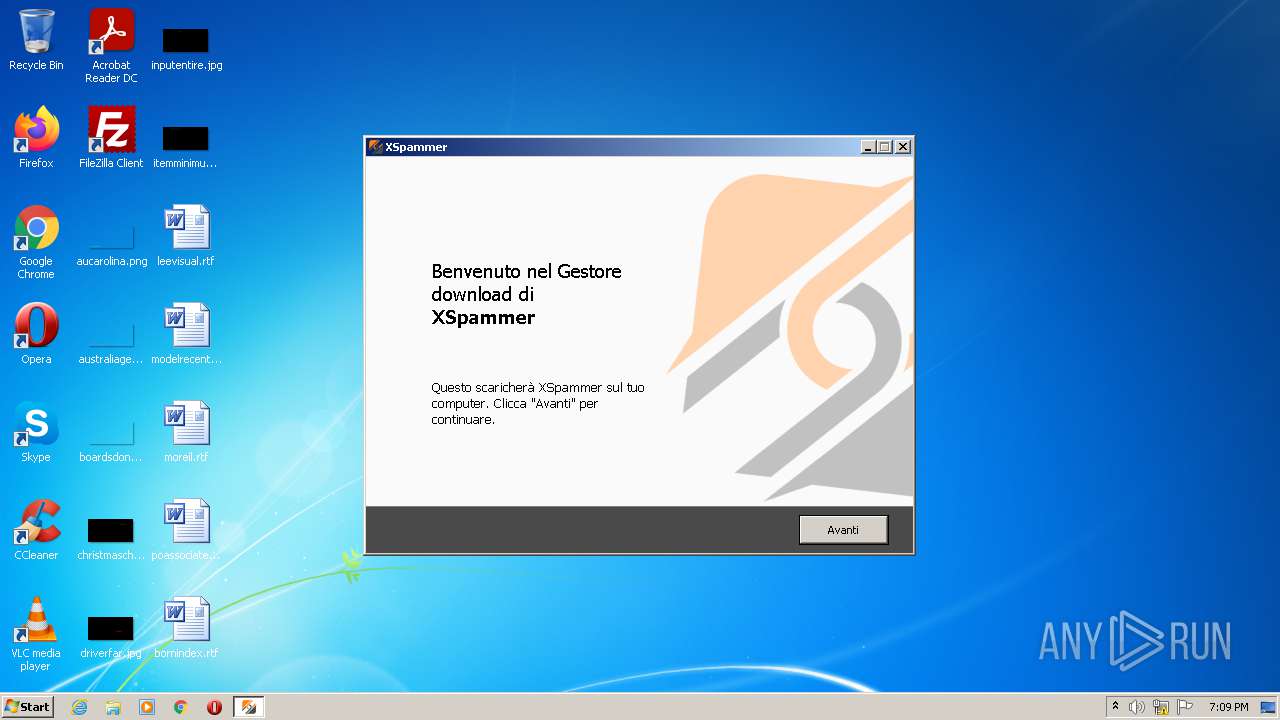Viewport: 1280px width, 720px height.
Task: Select the driverfar.jpg desktop file
Action: (x=111, y=637)
